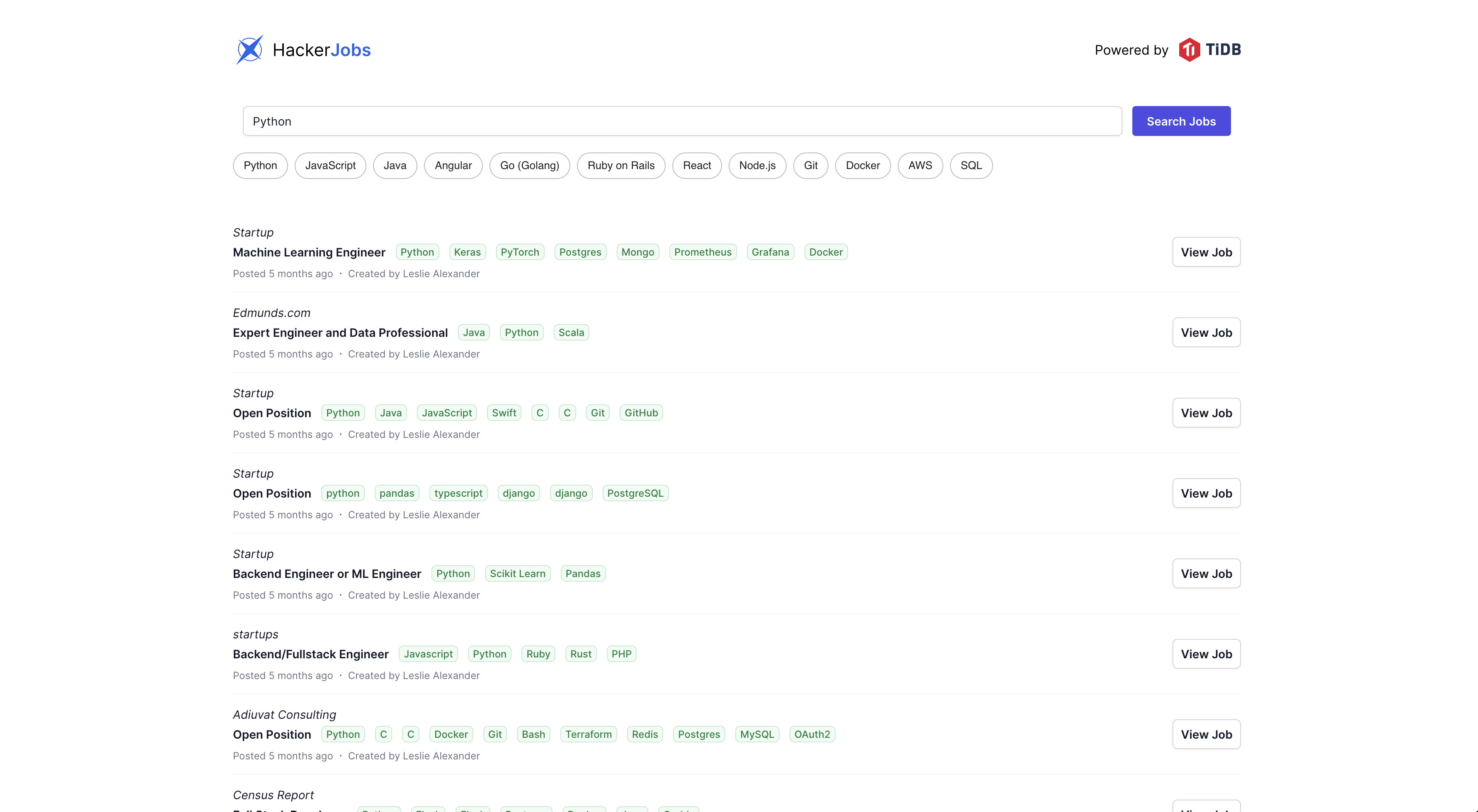Viewport: 1478px width, 812px height.
Task: Click the Scikit Learn skill tag
Action: (x=517, y=574)
